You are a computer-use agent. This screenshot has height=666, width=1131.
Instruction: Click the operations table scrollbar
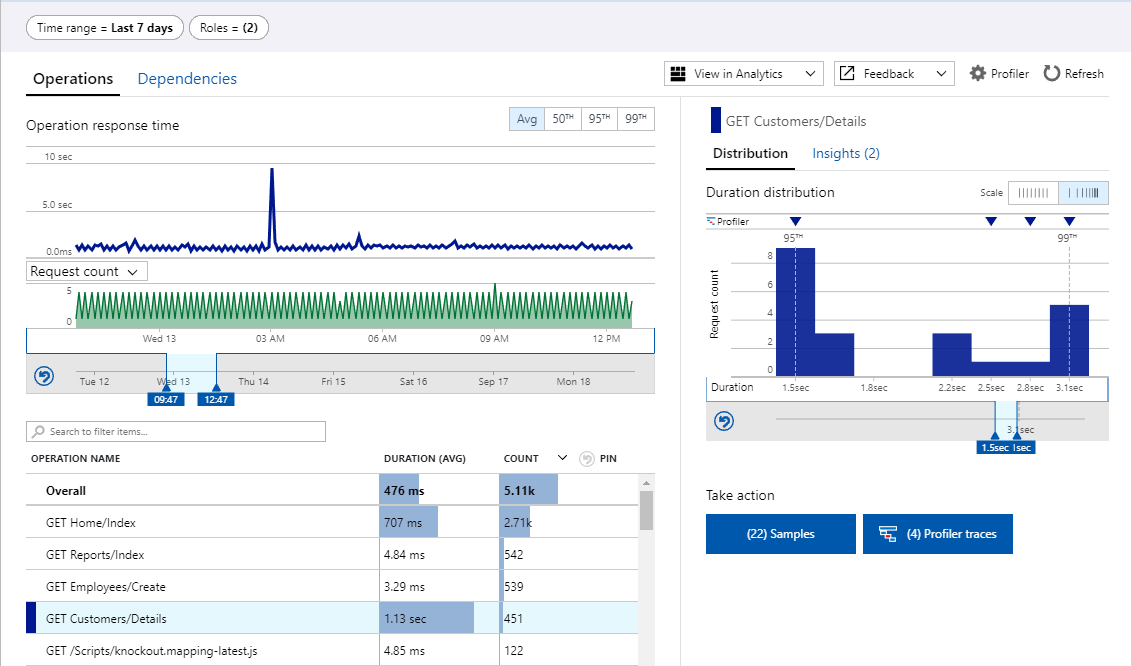[646, 511]
